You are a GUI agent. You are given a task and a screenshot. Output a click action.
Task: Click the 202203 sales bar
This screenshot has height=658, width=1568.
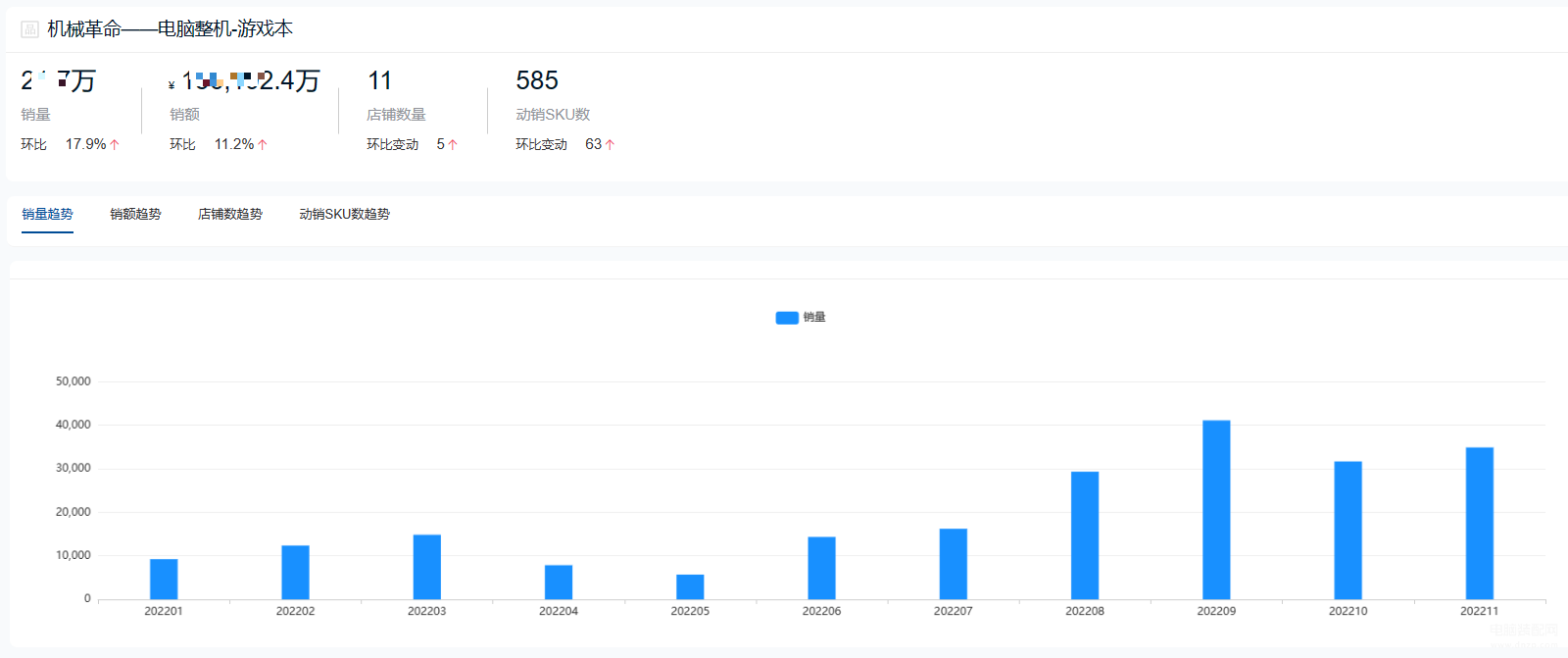click(427, 567)
